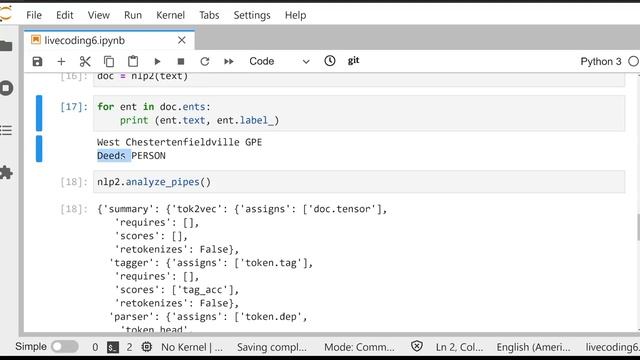Paste cell with the clipboard icon
Screen dimensions: 640x360
point(133,61)
